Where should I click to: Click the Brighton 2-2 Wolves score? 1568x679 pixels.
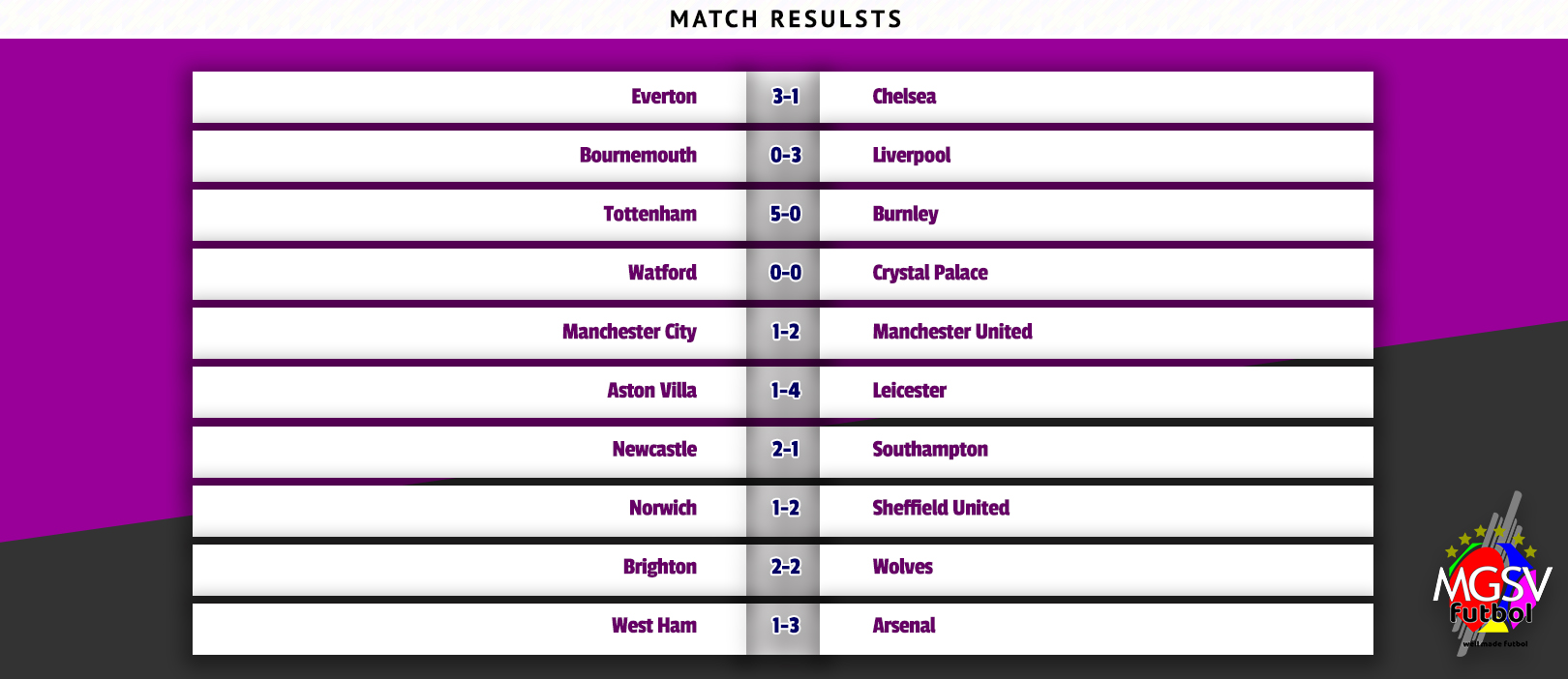(x=785, y=567)
